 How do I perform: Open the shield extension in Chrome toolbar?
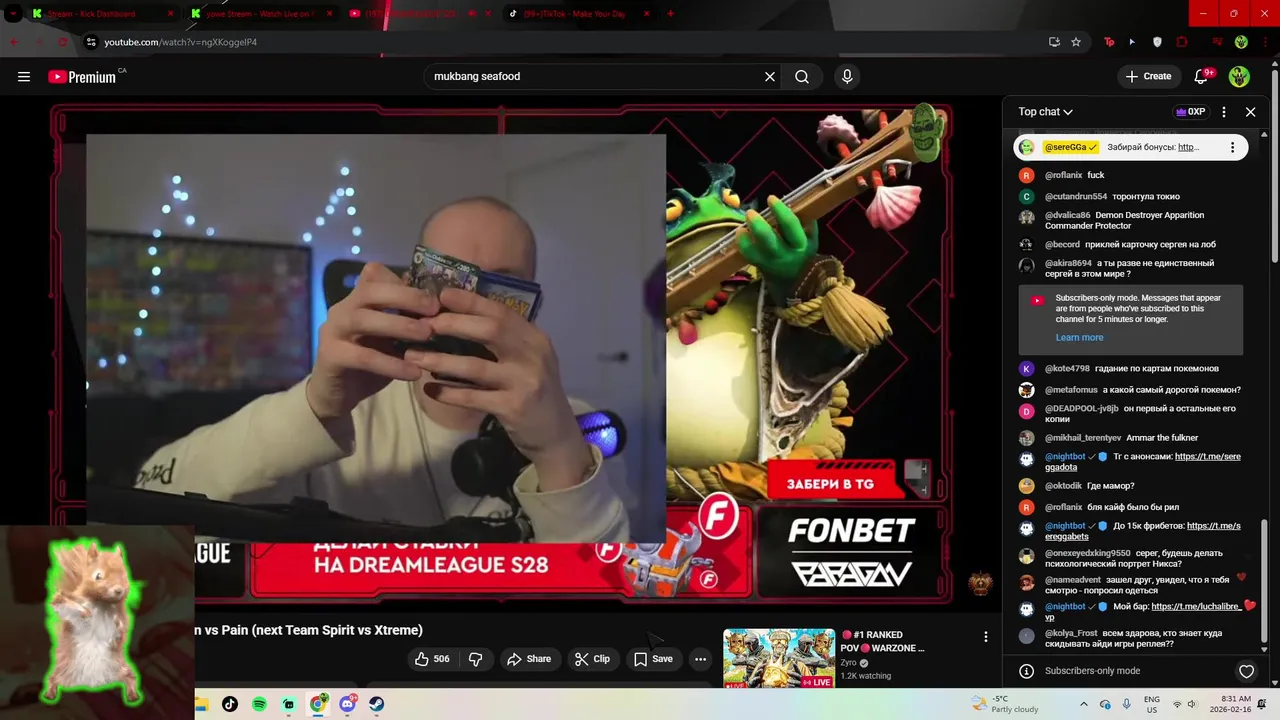pos(1157,42)
